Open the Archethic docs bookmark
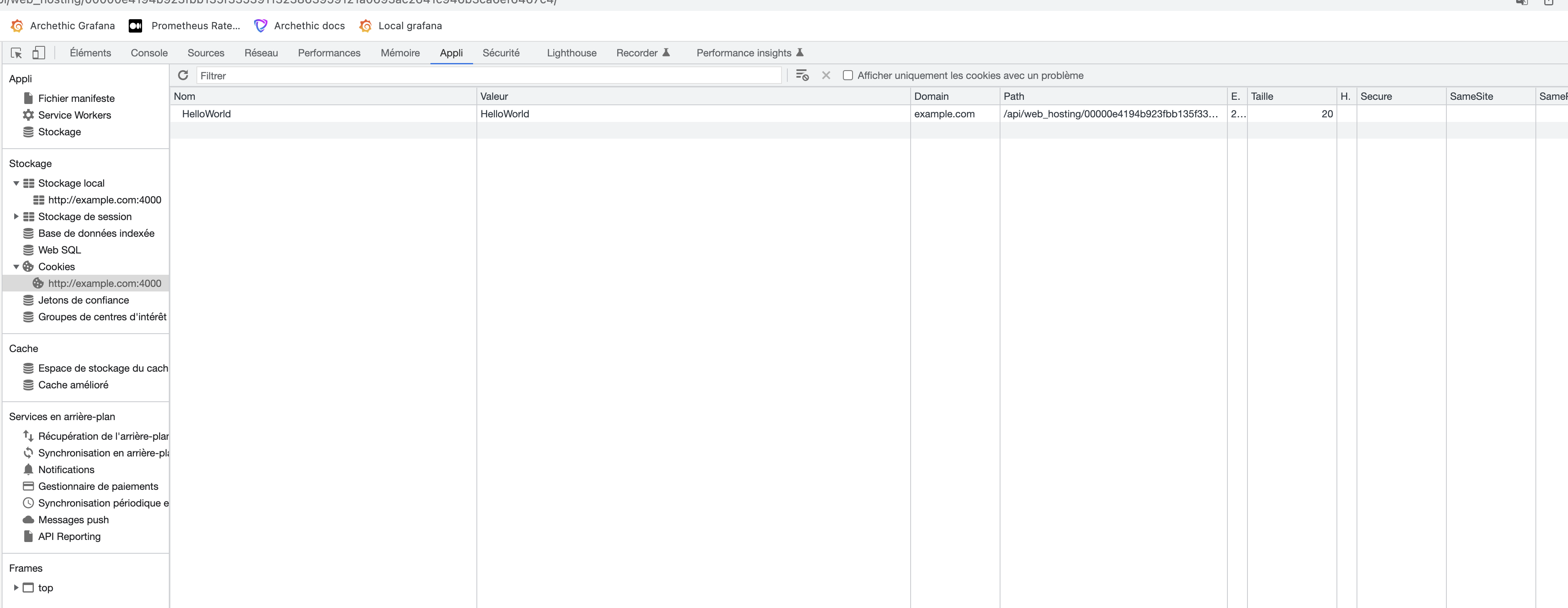This screenshot has height=608, width=1568. point(299,25)
